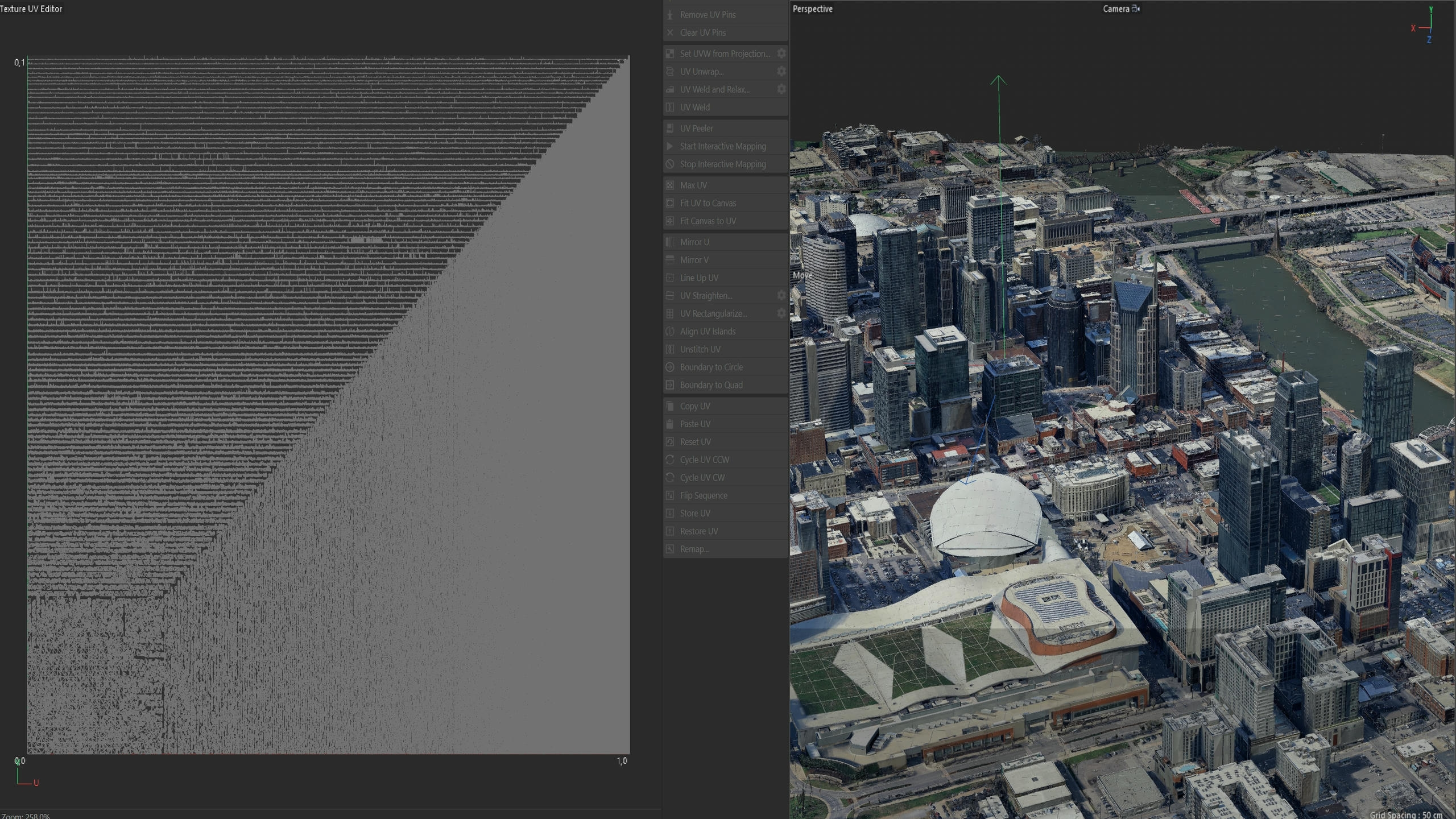The height and width of the screenshot is (819, 1456).
Task: Apply the Max UV command
Action: pos(725,185)
